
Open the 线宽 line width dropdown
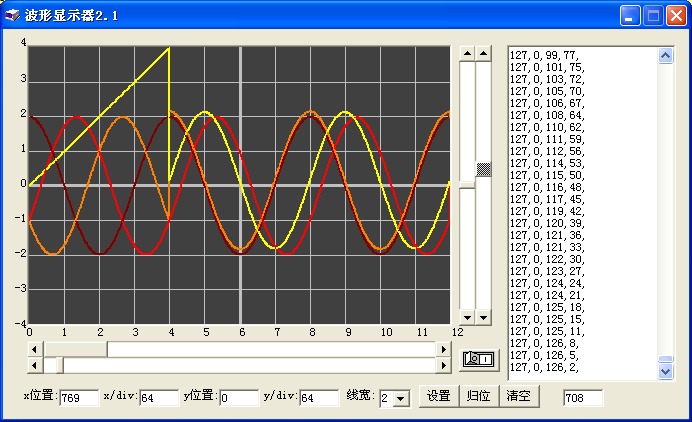(401, 399)
